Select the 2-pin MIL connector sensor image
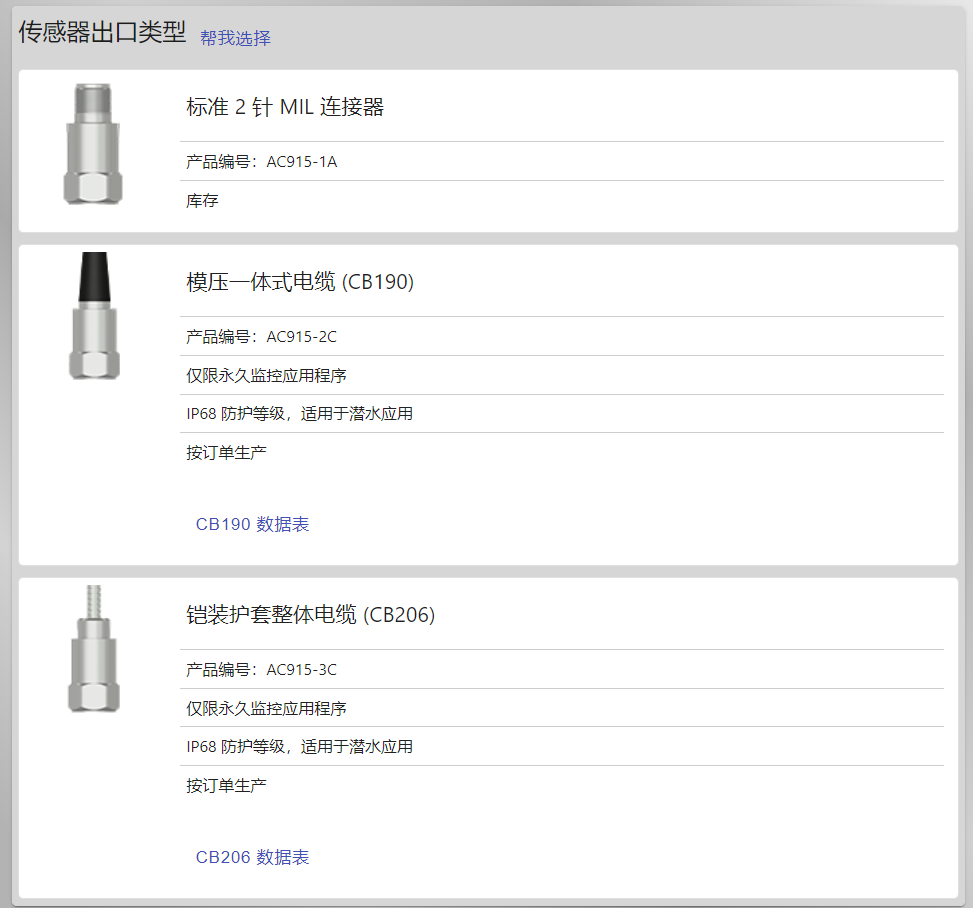This screenshot has width=973, height=908. pyautogui.click(x=93, y=144)
